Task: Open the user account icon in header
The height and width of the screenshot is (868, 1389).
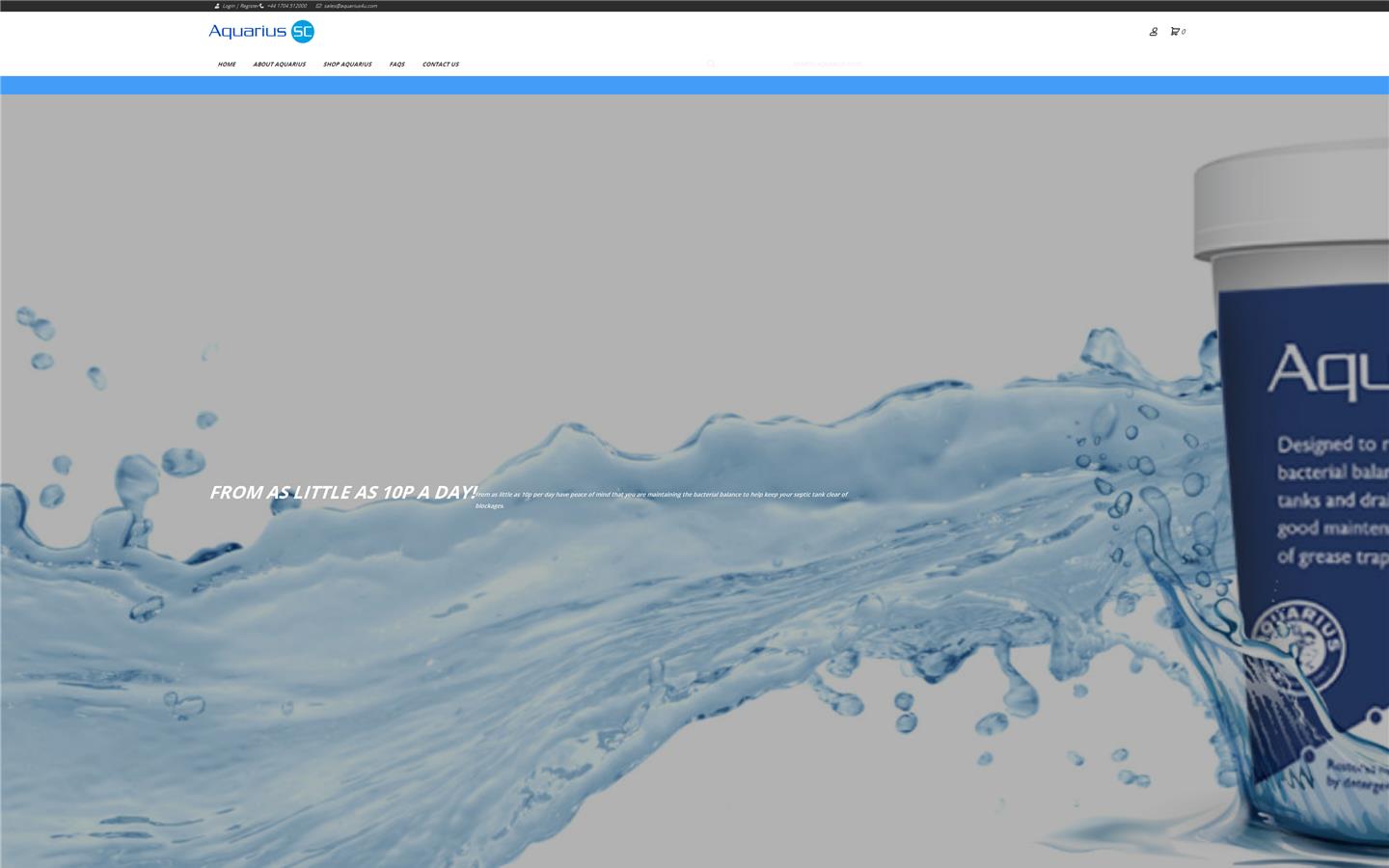Action: click(x=1154, y=32)
